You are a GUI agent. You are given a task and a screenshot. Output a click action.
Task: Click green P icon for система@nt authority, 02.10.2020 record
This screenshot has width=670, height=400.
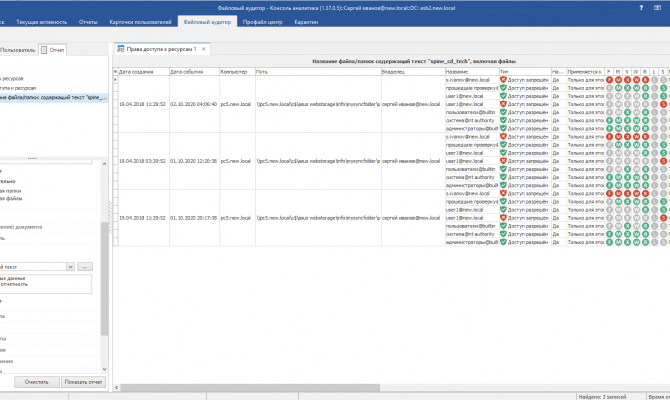click(x=609, y=121)
